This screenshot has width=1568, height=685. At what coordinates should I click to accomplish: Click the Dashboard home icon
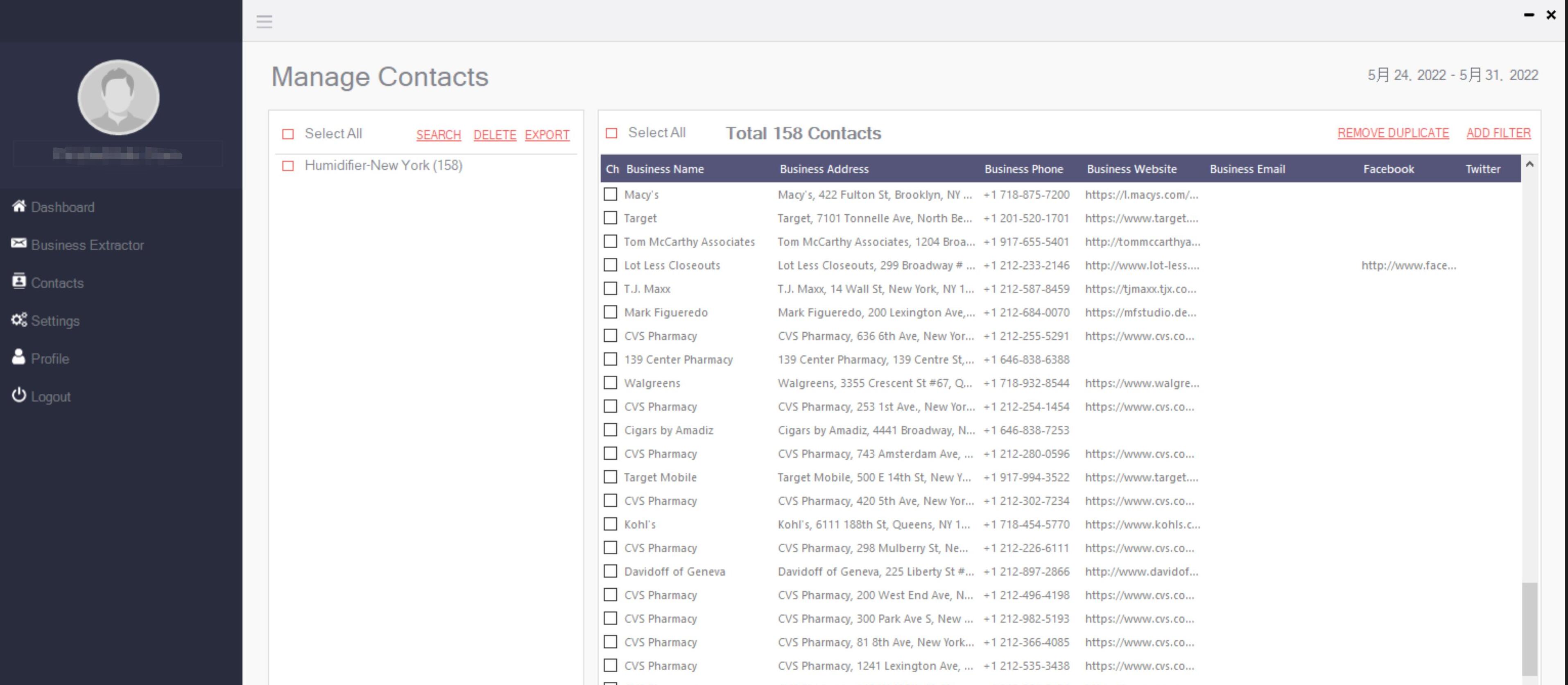19,206
